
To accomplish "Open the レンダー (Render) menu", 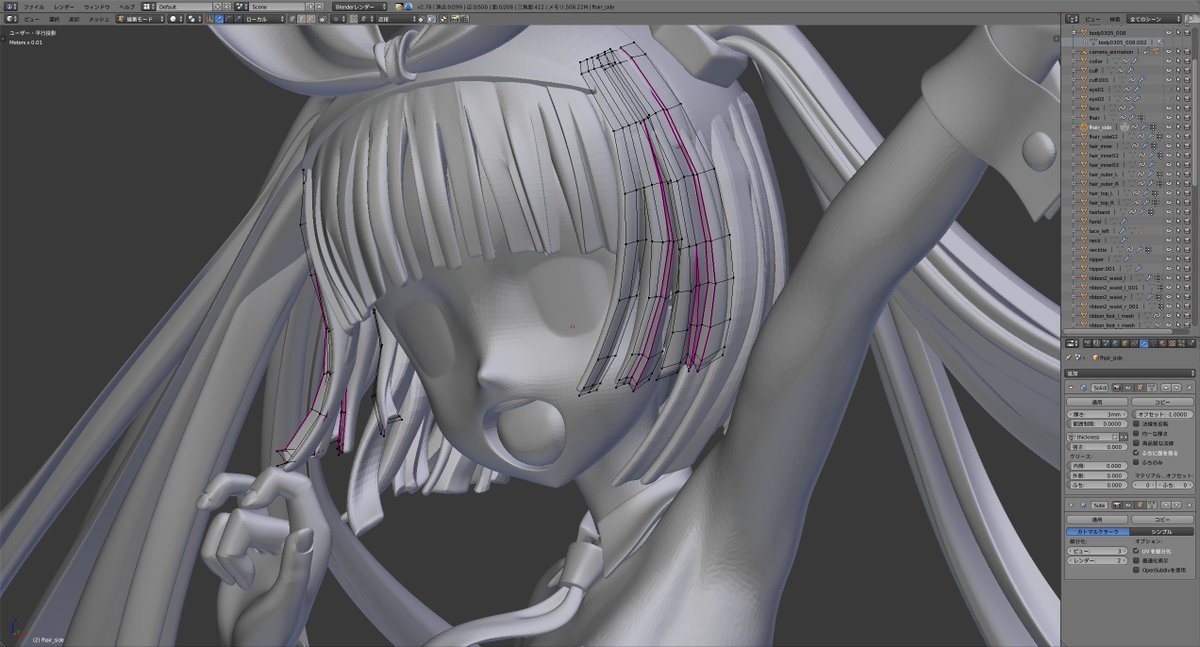I will (64, 6).
